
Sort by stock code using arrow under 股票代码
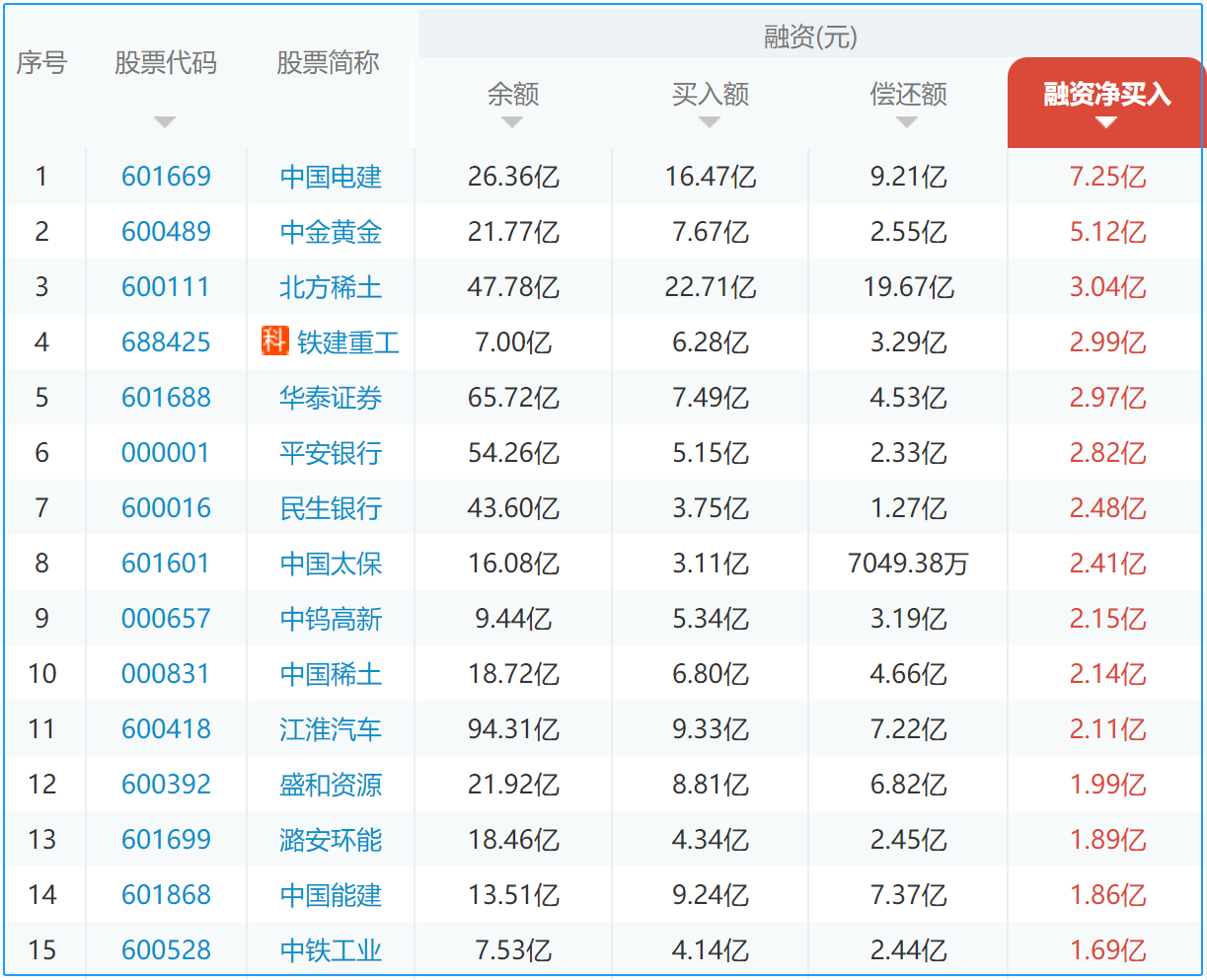point(165,122)
